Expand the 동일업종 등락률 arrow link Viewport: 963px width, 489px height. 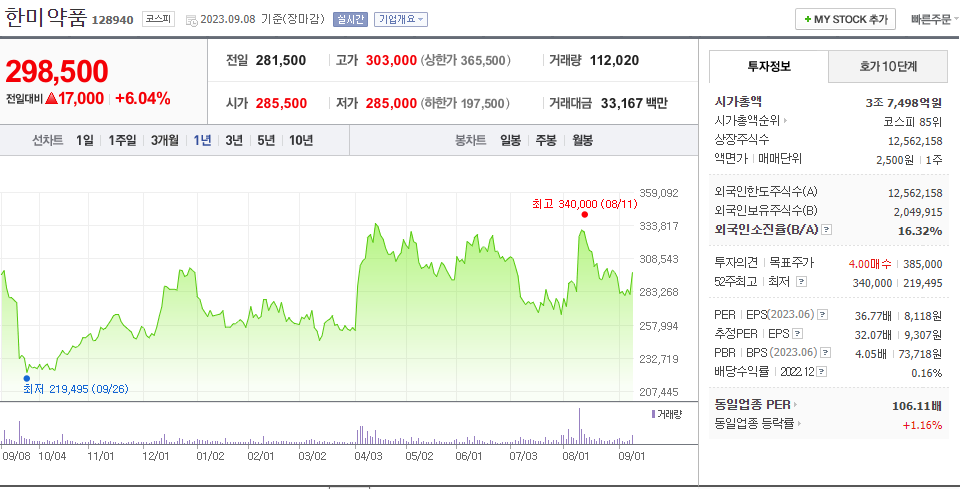point(758,424)
